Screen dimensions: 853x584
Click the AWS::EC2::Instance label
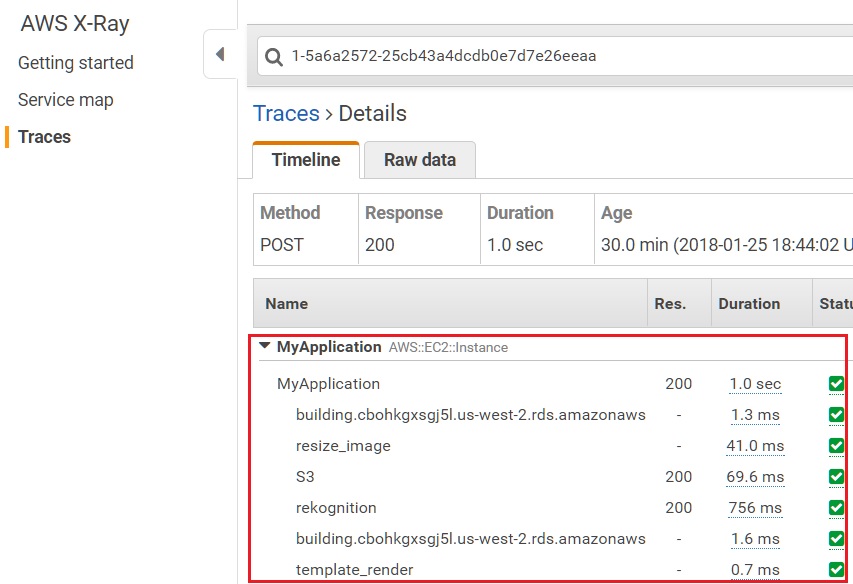point(448,347)
